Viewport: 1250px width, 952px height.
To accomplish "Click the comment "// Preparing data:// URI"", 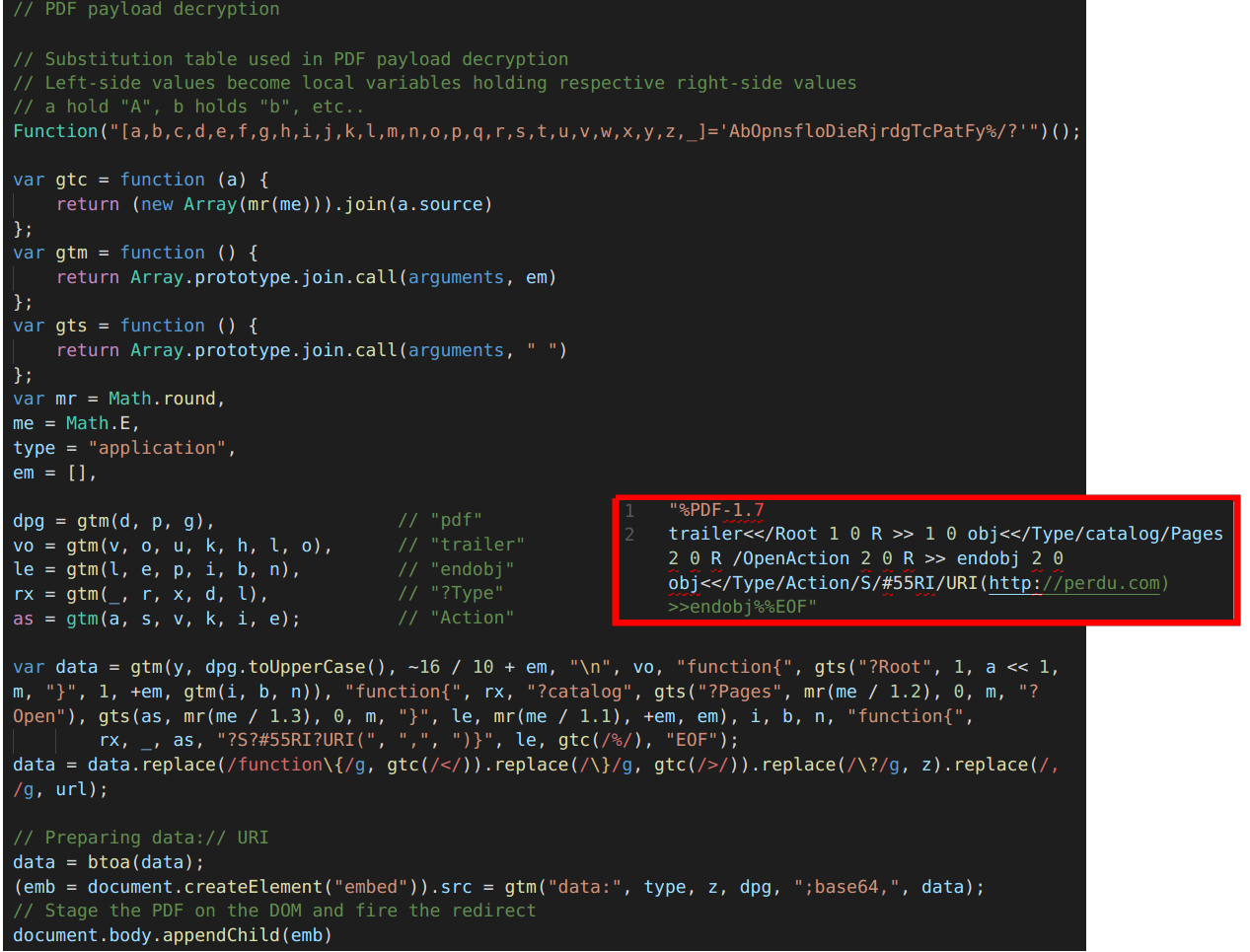I will [x=140, y=838].
